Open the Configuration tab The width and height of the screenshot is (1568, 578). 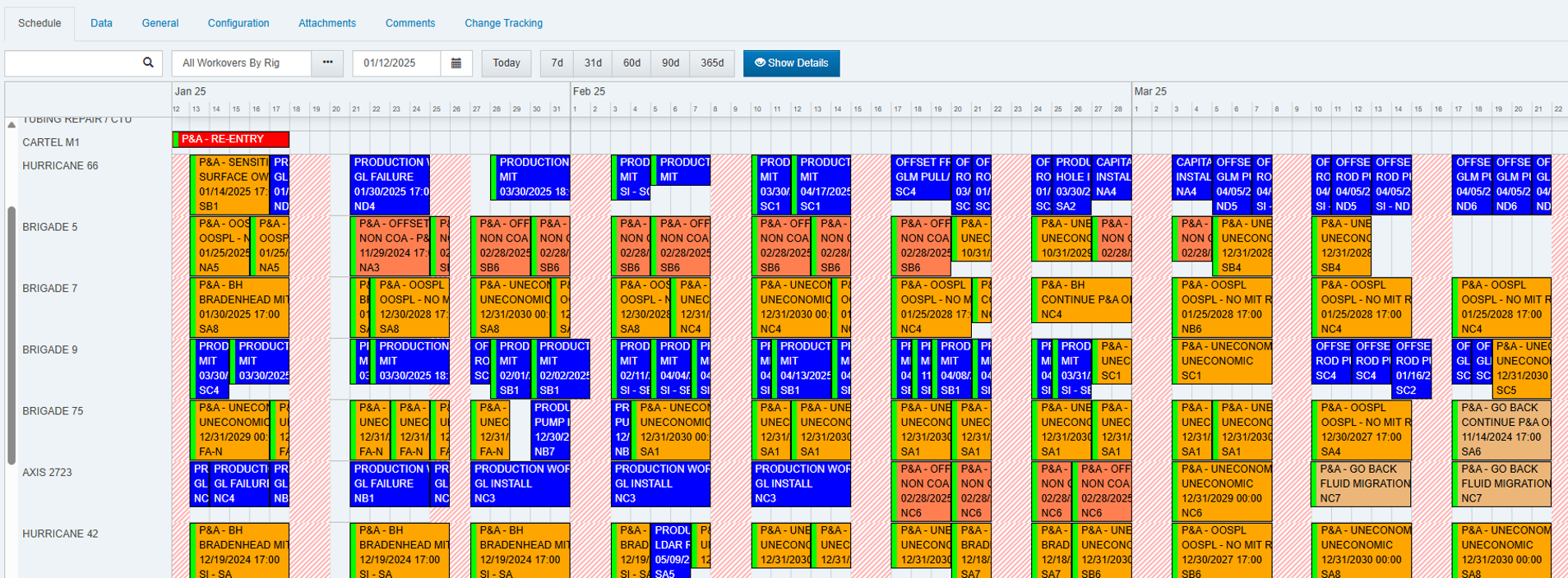point(238,23)
